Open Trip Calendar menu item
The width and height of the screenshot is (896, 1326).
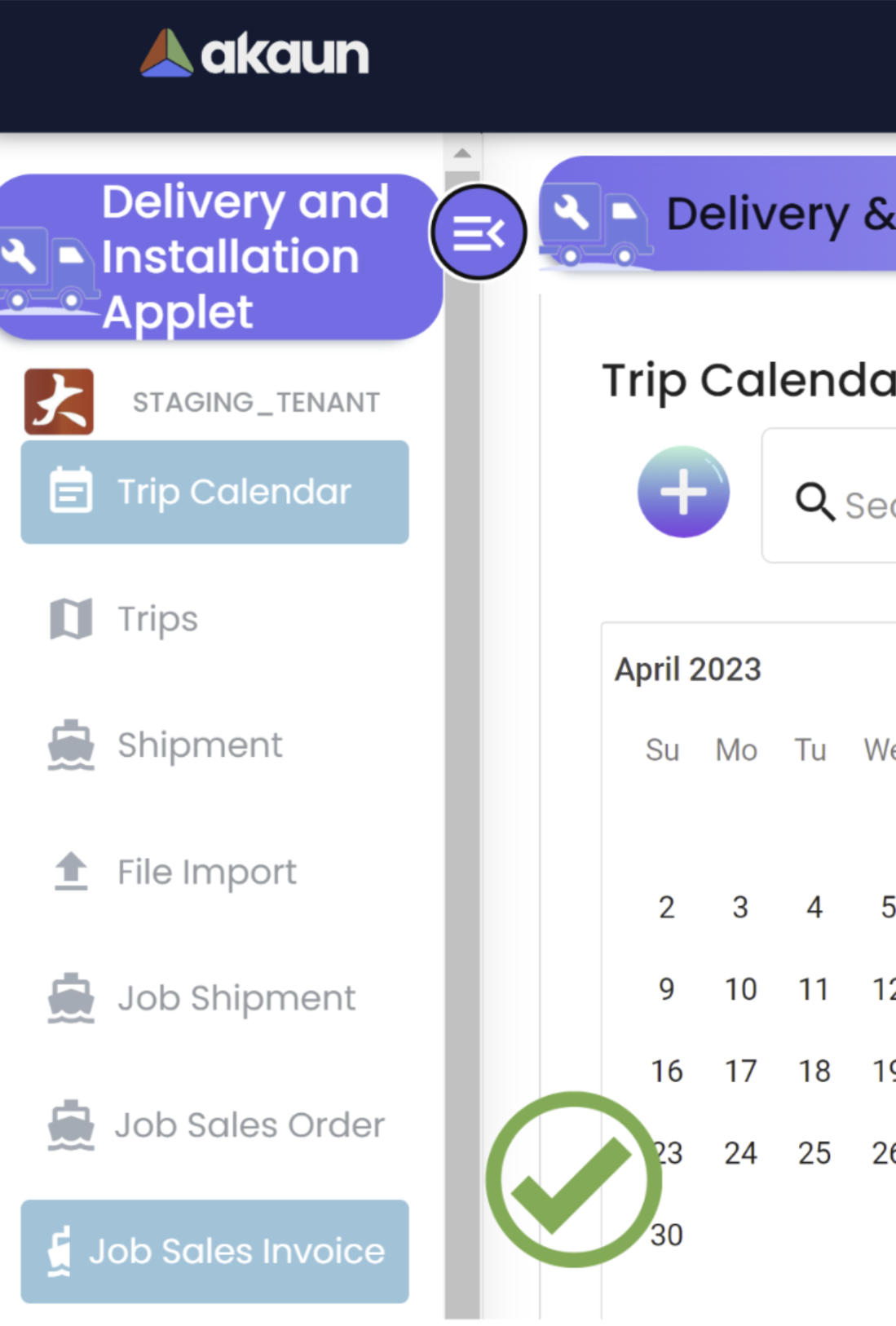214,492
